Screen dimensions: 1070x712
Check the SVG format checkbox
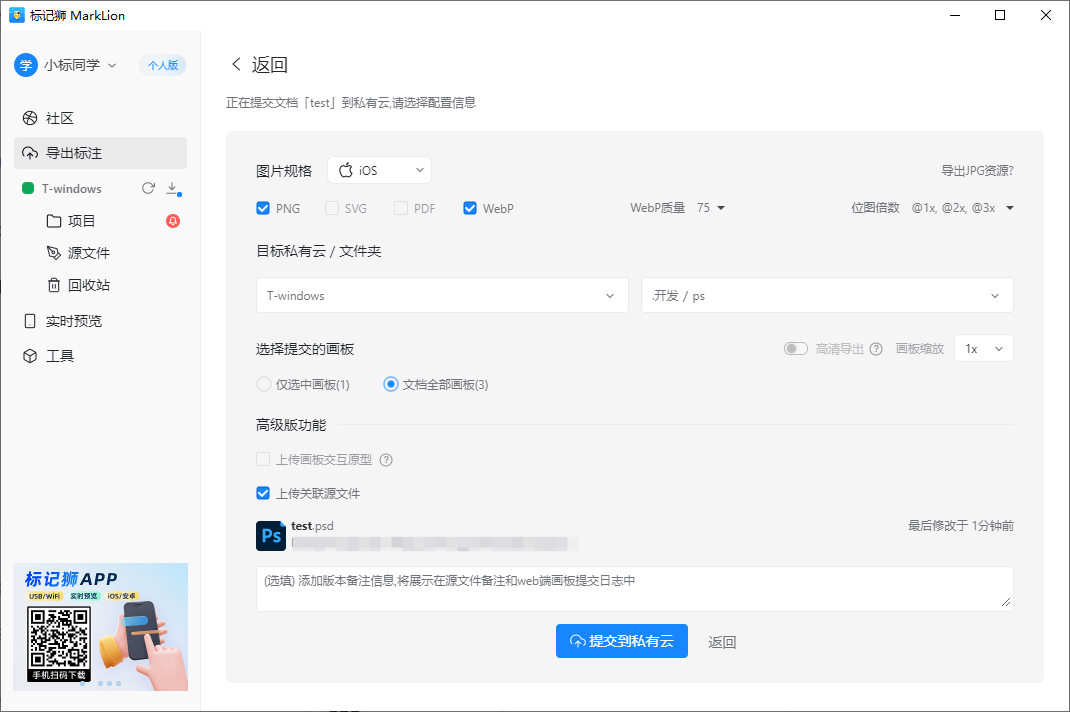(332, 208)
